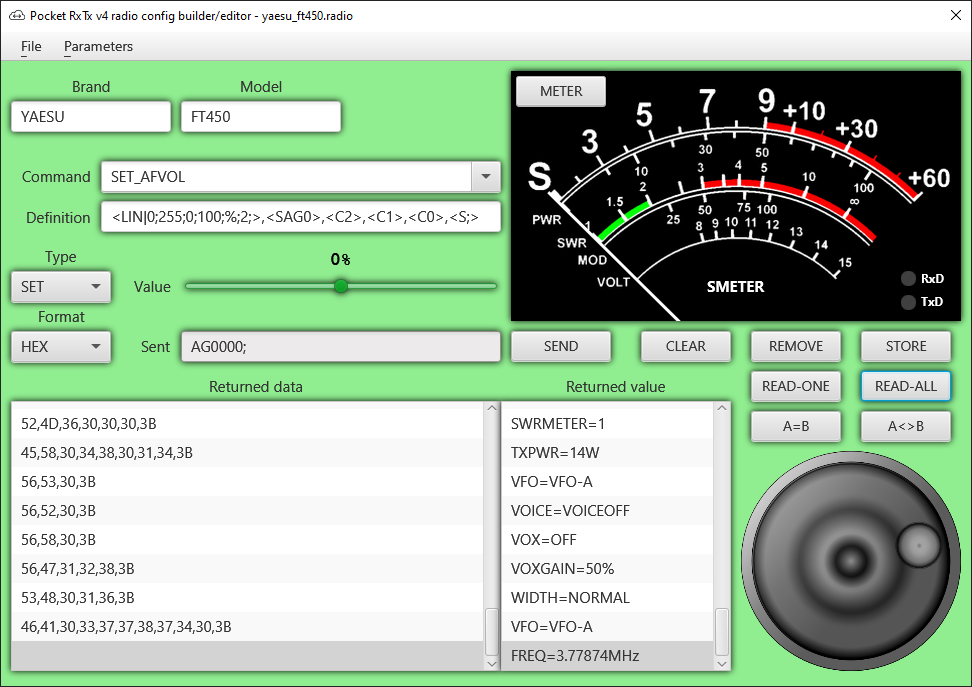Image resolution: width=972 pixels, height=687 pixels.
Task: Select VOICE=VOICEOFF in Returned value
Action: tap(608, 510)
